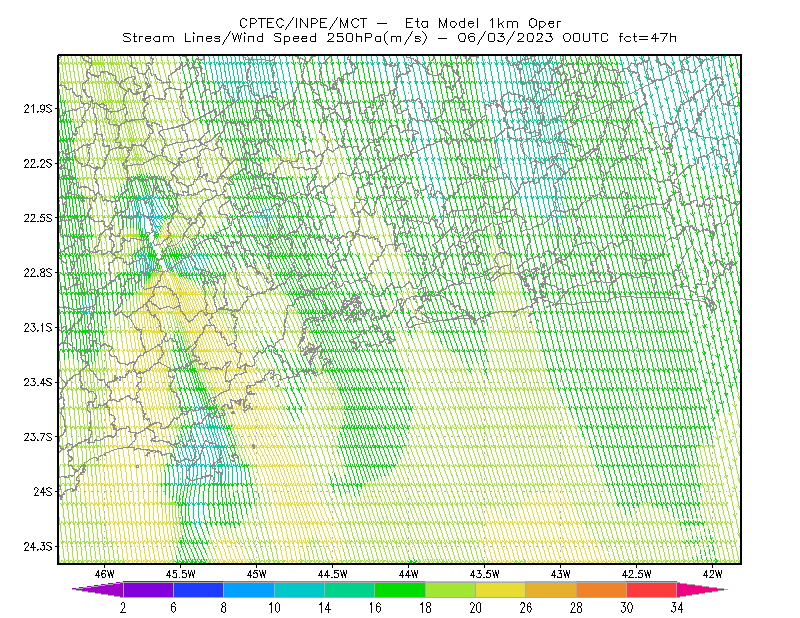Click the yellow 20–26 m/s legend swatch
800x618 pixels.
coord(501,589)
